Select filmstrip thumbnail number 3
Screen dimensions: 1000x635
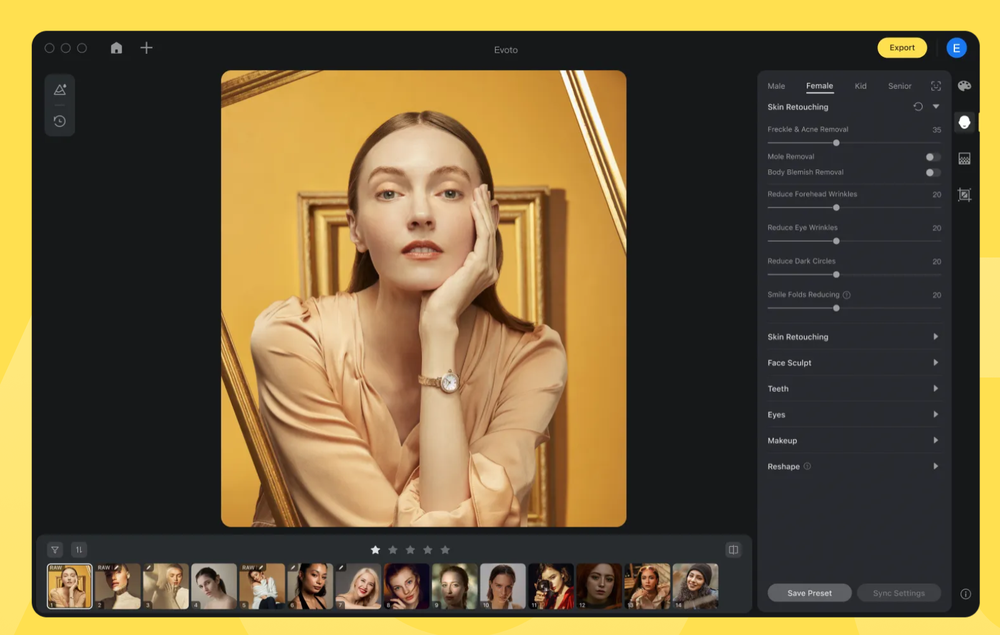click(166, 586)
